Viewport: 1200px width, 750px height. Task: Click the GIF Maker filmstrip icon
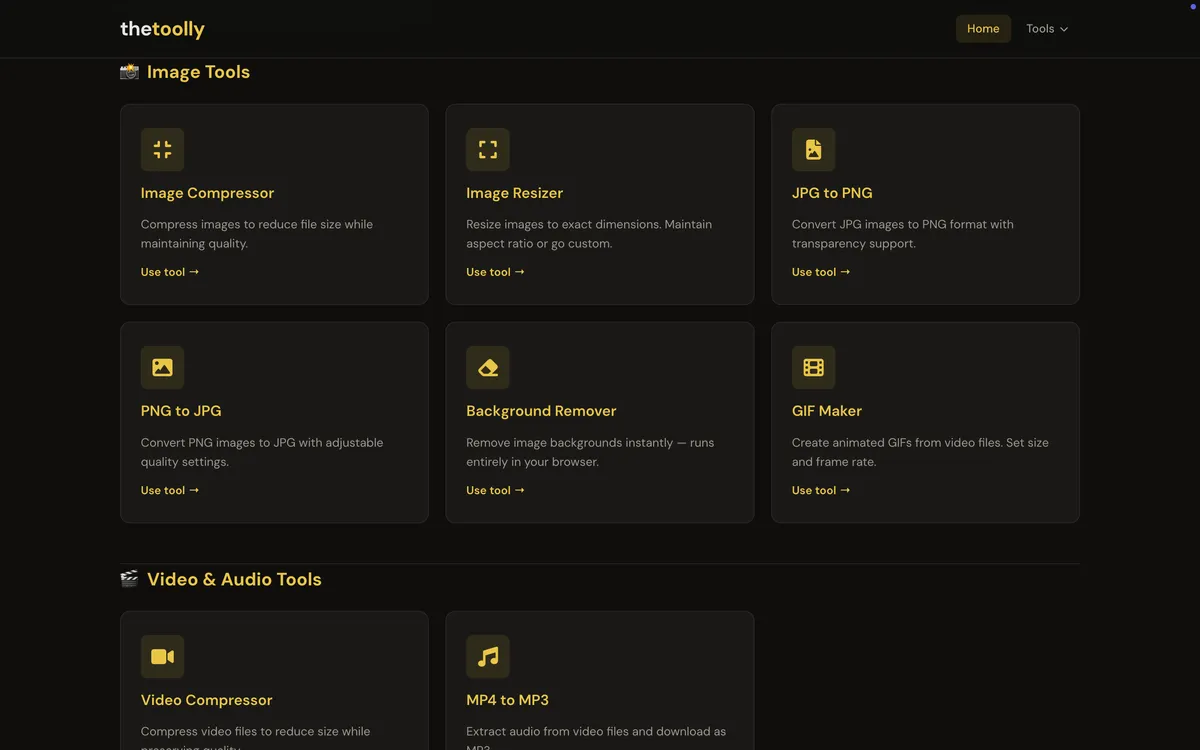coord(813,367)
